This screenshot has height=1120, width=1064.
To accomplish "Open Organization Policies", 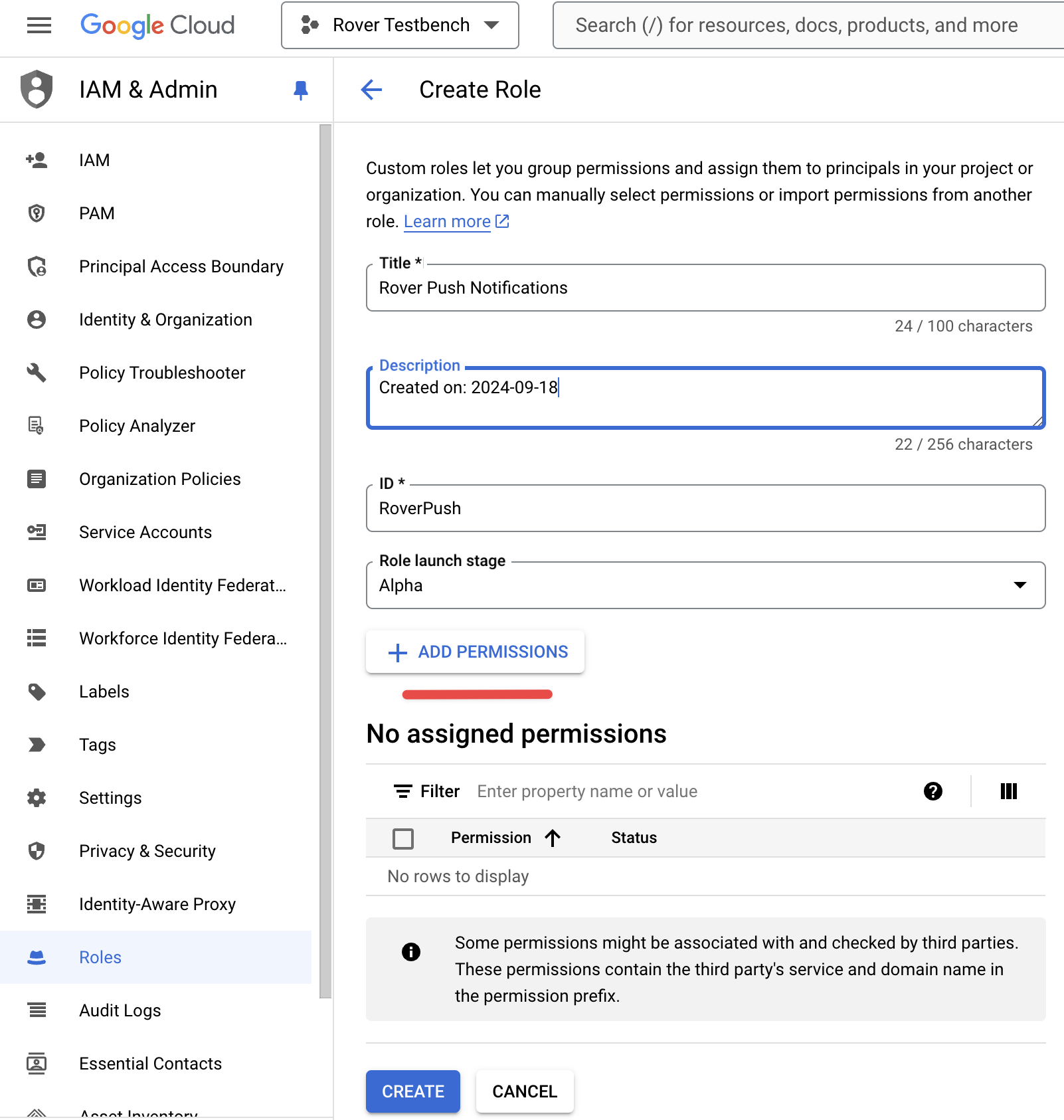I will [159, 479].
